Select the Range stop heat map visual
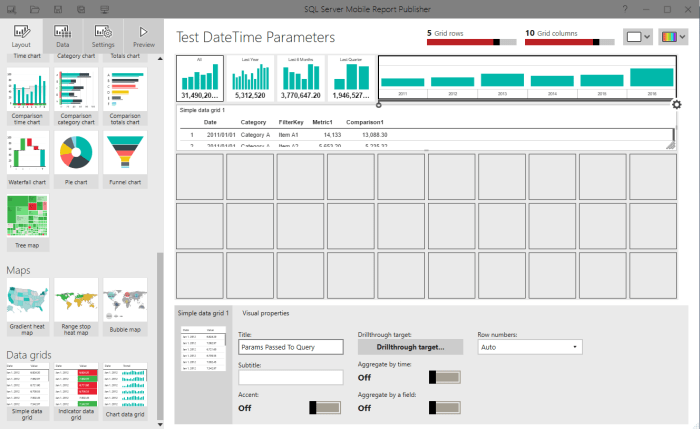 point(76,307)
